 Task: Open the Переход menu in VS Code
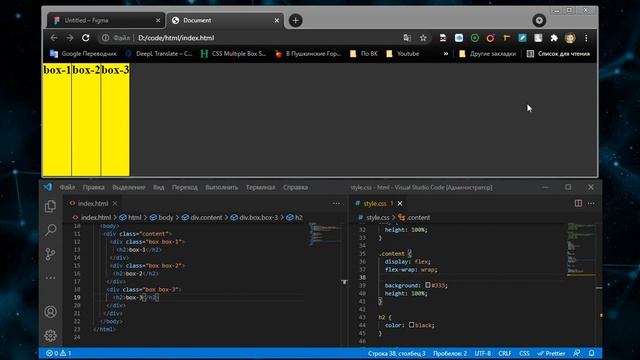coord(185,187)
